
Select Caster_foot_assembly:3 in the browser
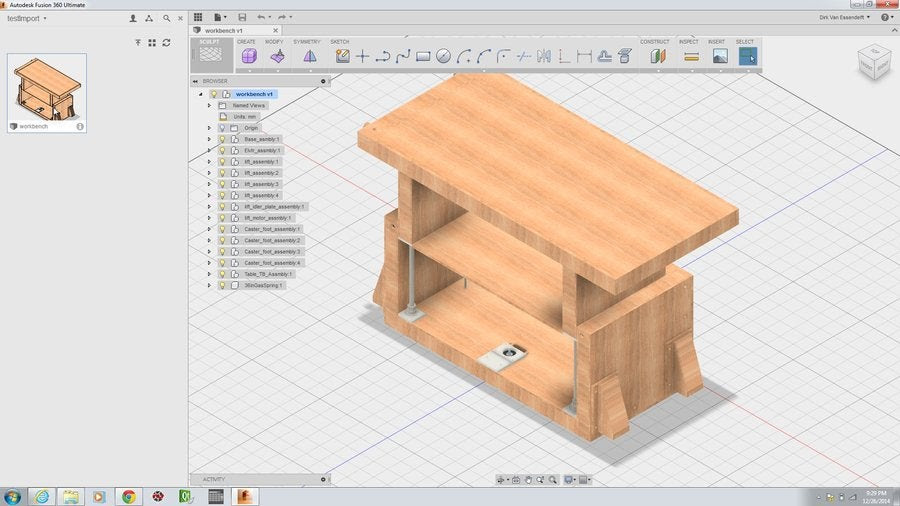pyautogui.click(x=272, y=251)
